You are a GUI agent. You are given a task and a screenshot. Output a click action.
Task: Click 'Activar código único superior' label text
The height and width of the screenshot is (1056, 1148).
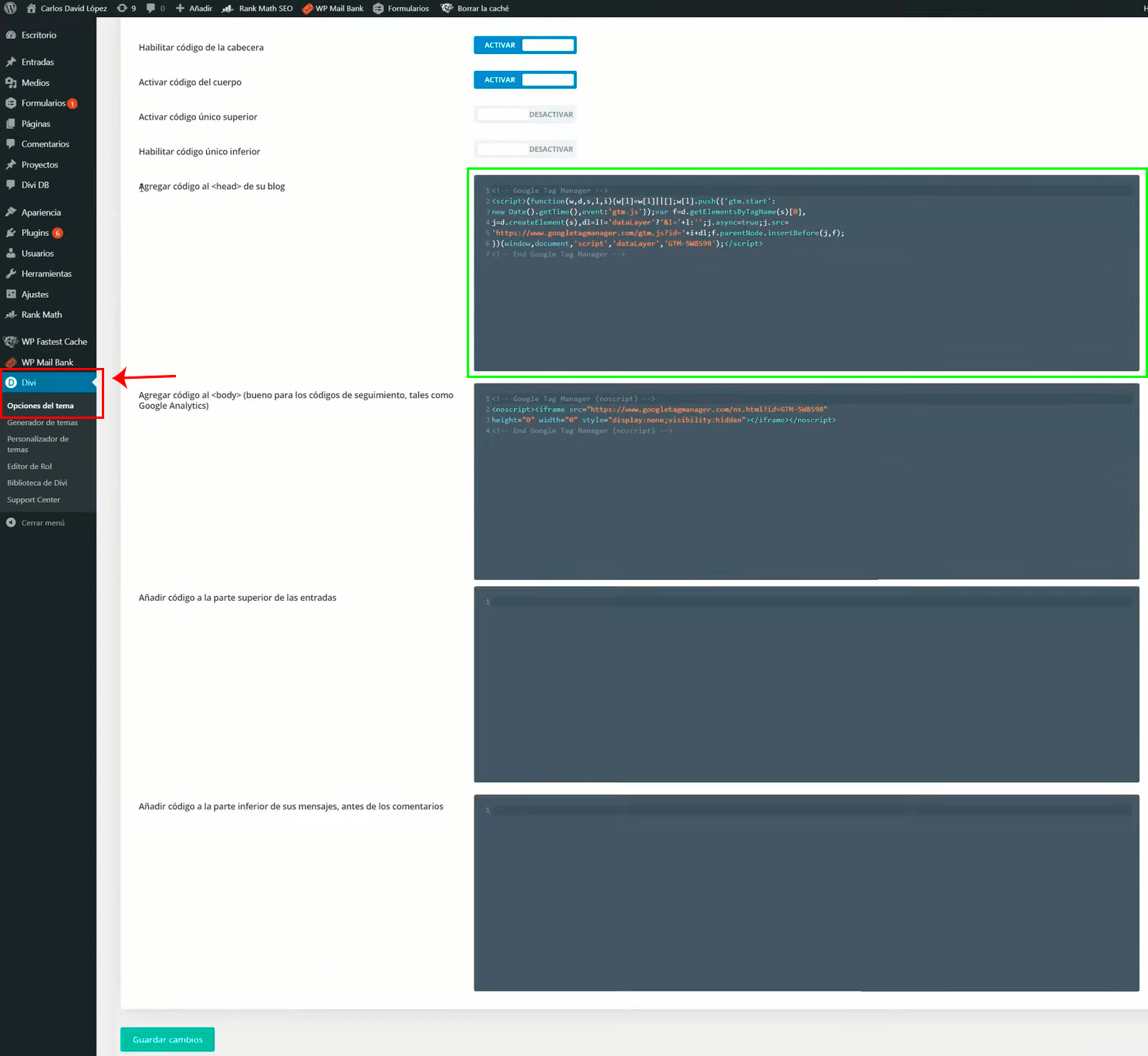coord(198,117)
